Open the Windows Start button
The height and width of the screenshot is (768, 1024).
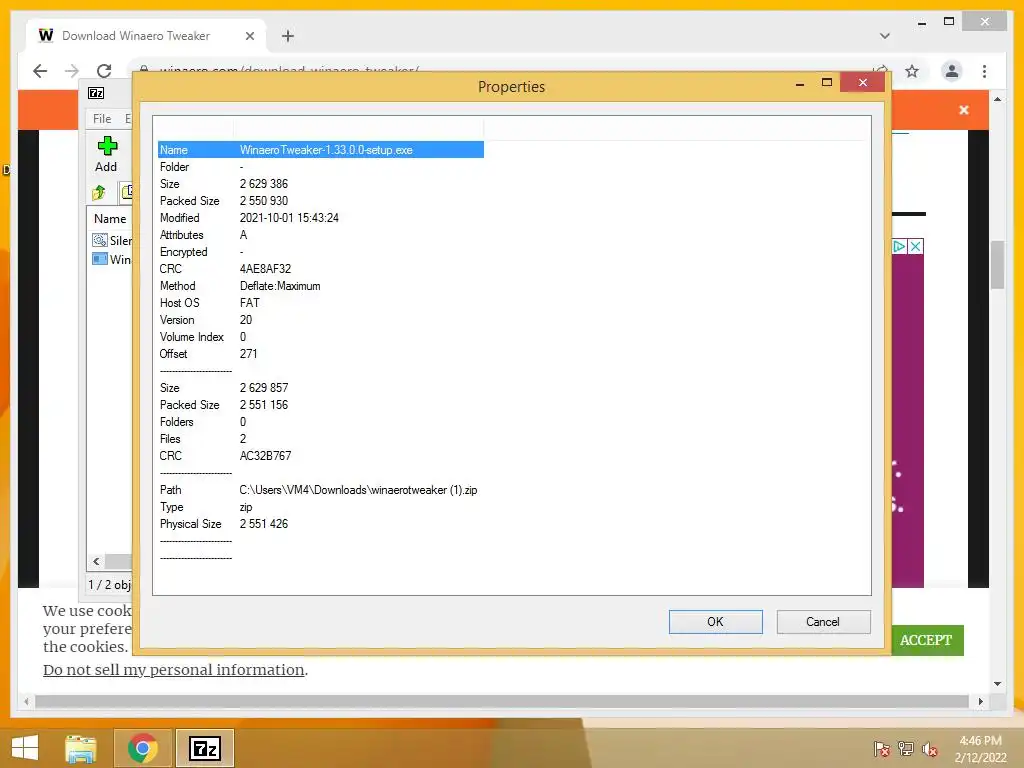25,748
